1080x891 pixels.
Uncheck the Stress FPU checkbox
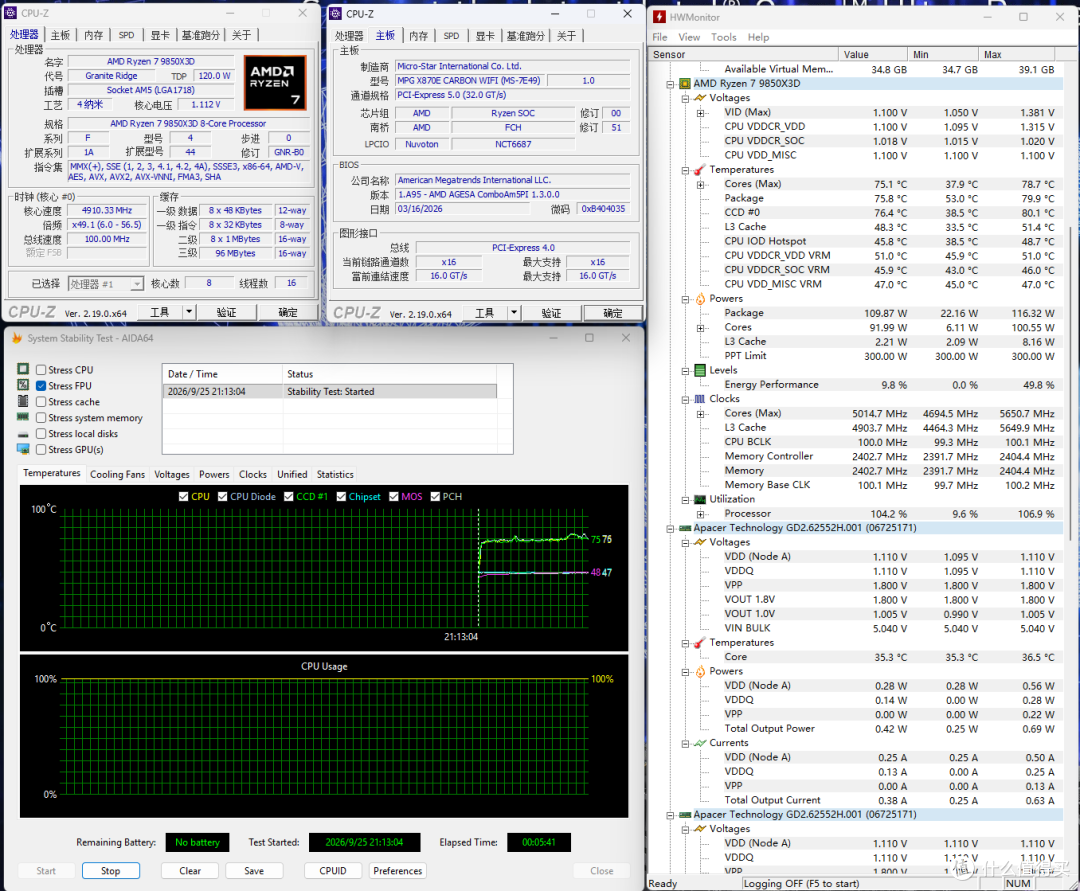point(41,386)
